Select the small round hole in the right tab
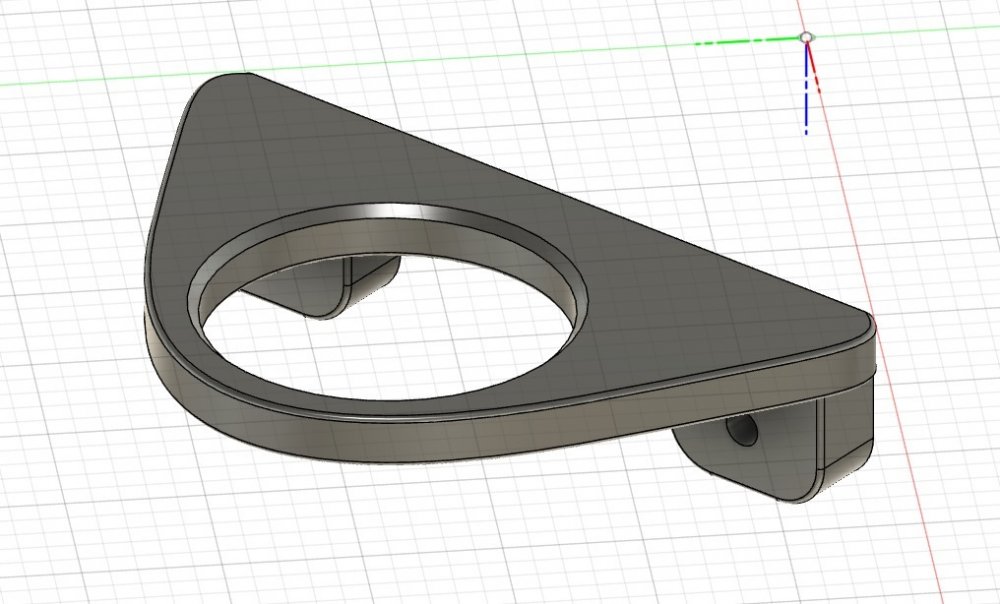Screen dimensions: 1000x604 click(742, 431)
